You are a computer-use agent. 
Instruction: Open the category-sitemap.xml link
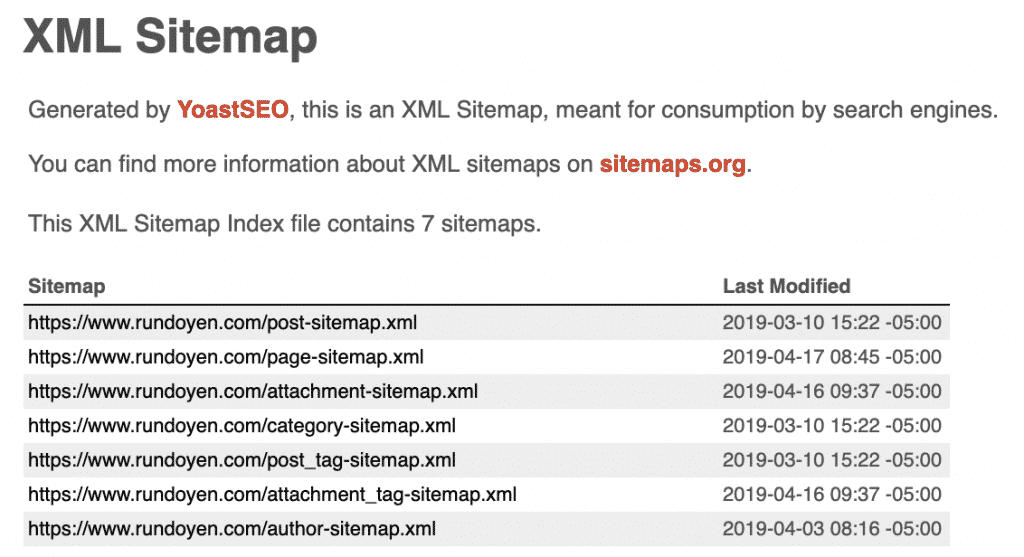[241, 426]
